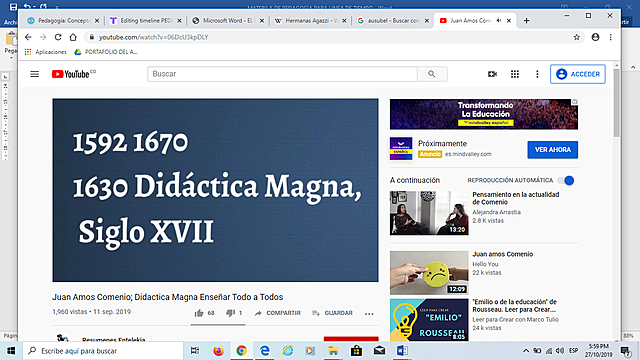Like the video with thumbs up

[x=199, y=313]
